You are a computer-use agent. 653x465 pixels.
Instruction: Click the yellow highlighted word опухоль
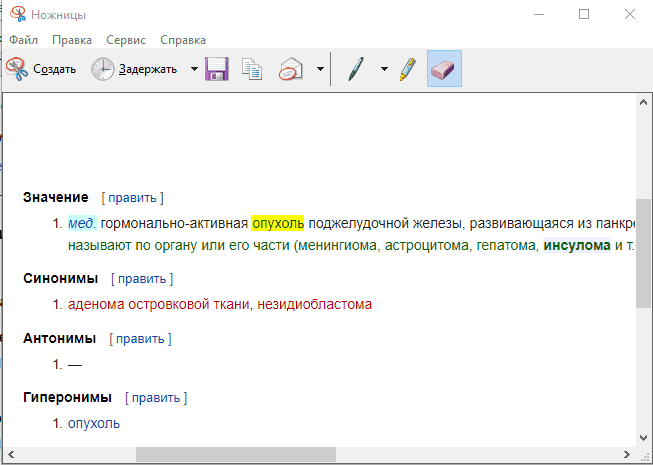[x=277, y=222]
